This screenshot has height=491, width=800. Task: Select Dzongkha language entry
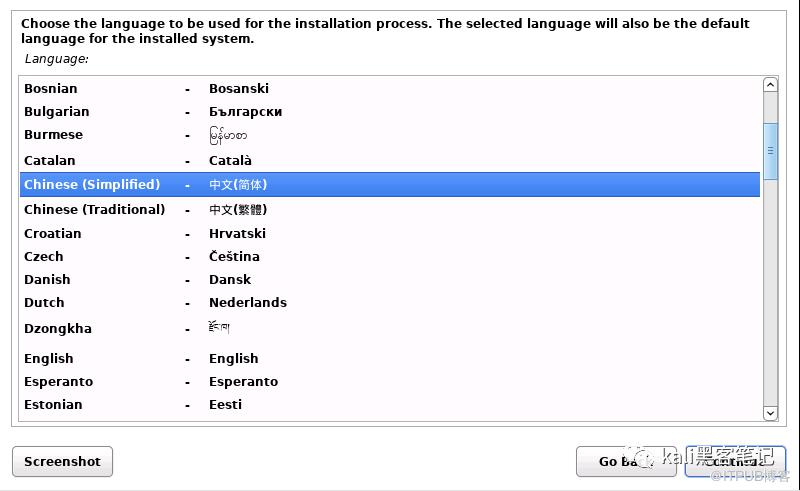pos(390,329)
